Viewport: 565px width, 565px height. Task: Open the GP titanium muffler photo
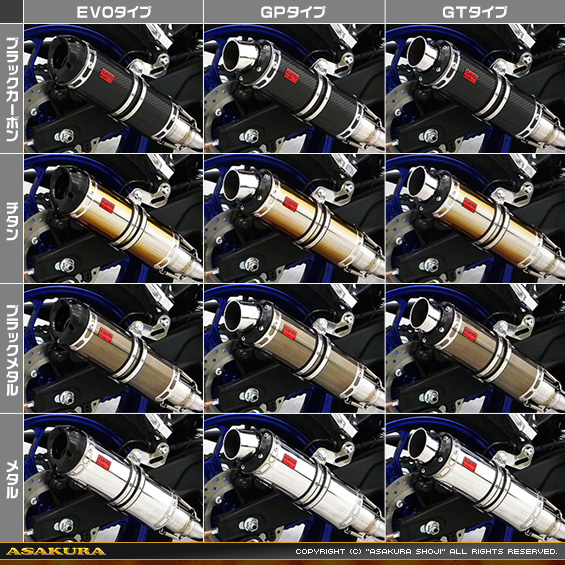294,218
